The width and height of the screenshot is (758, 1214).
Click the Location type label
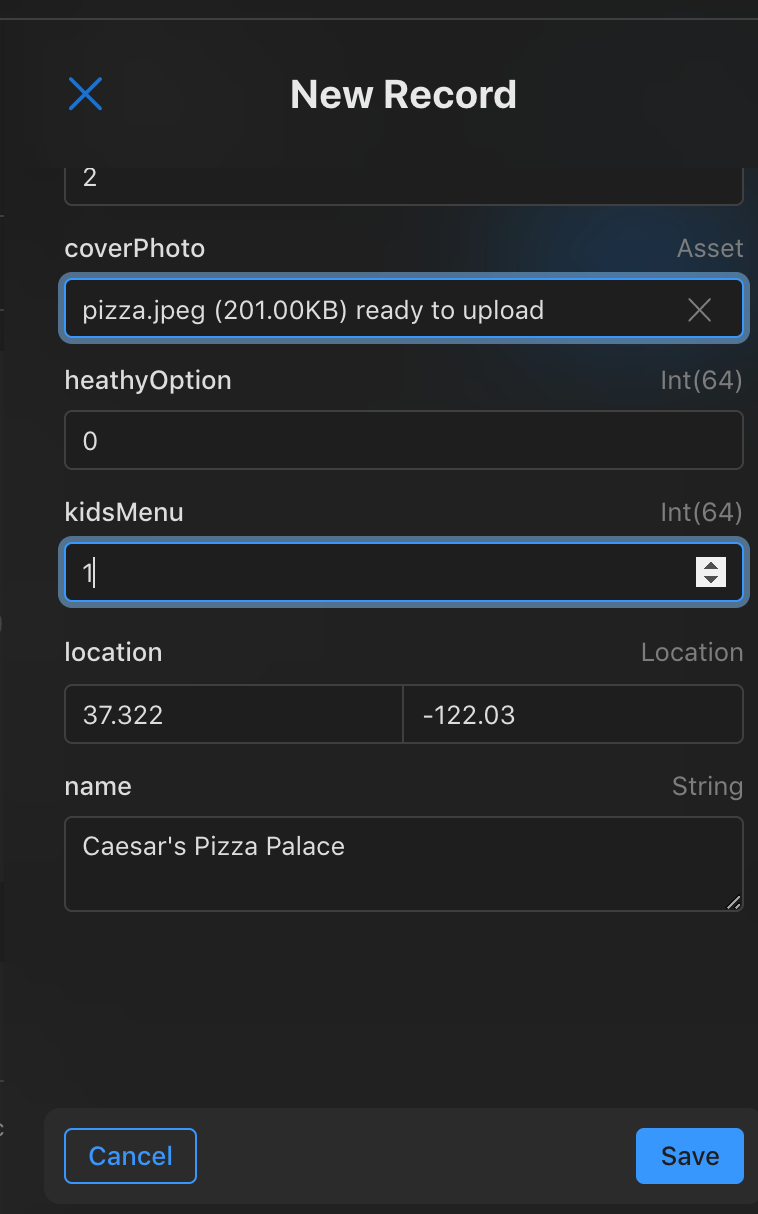click(692, 652)
